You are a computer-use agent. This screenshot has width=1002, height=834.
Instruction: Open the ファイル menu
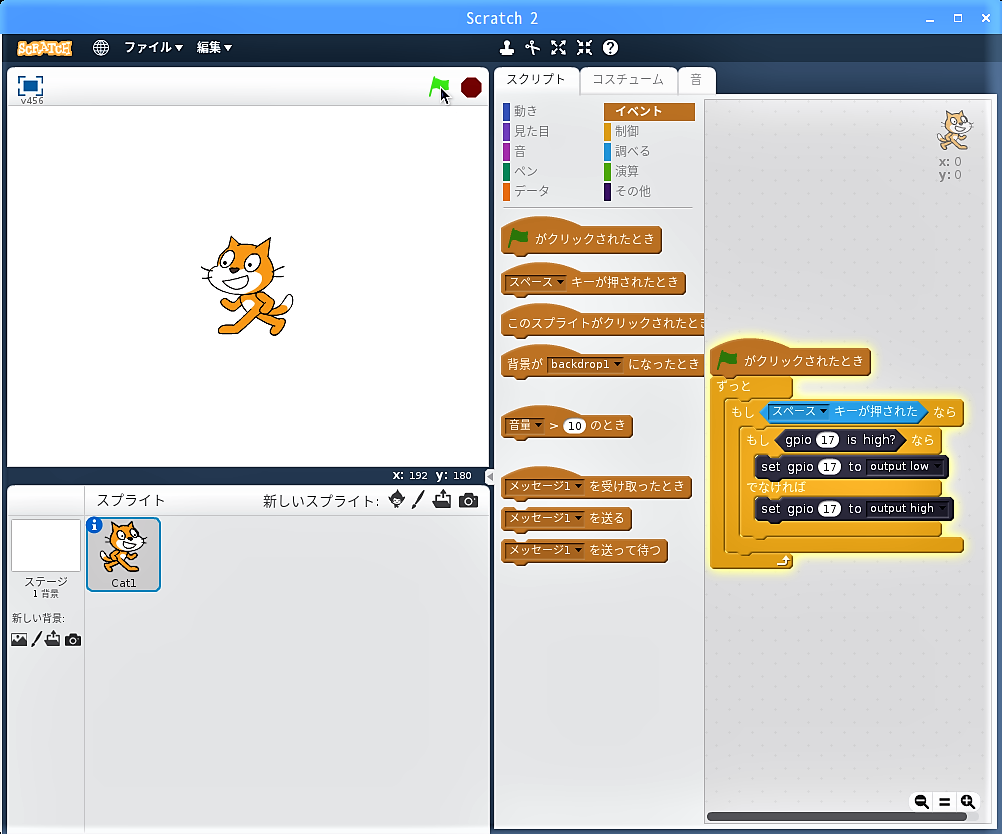[x=153, y=47]
